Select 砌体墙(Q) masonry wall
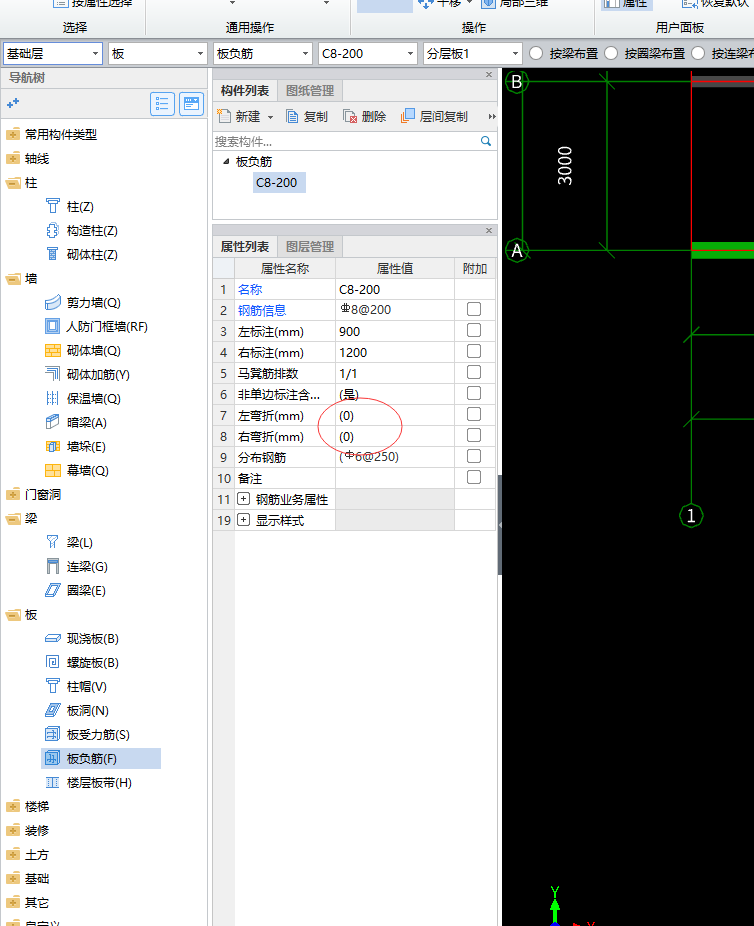This screenshot has height=926, width=754. click(x=93, y=351)
